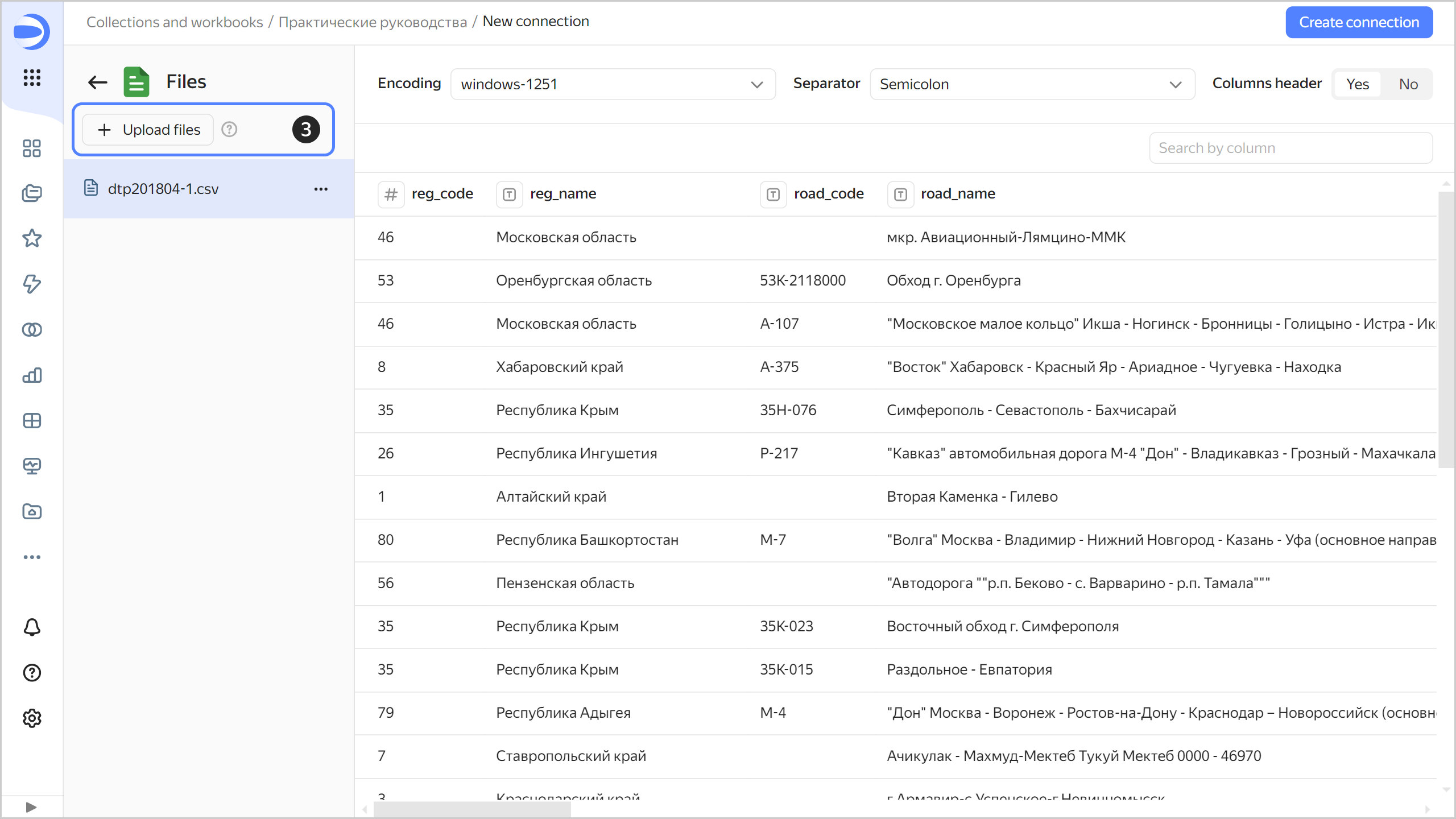
Task: Set Columns header to Yes
Action: coord(1358,84)
